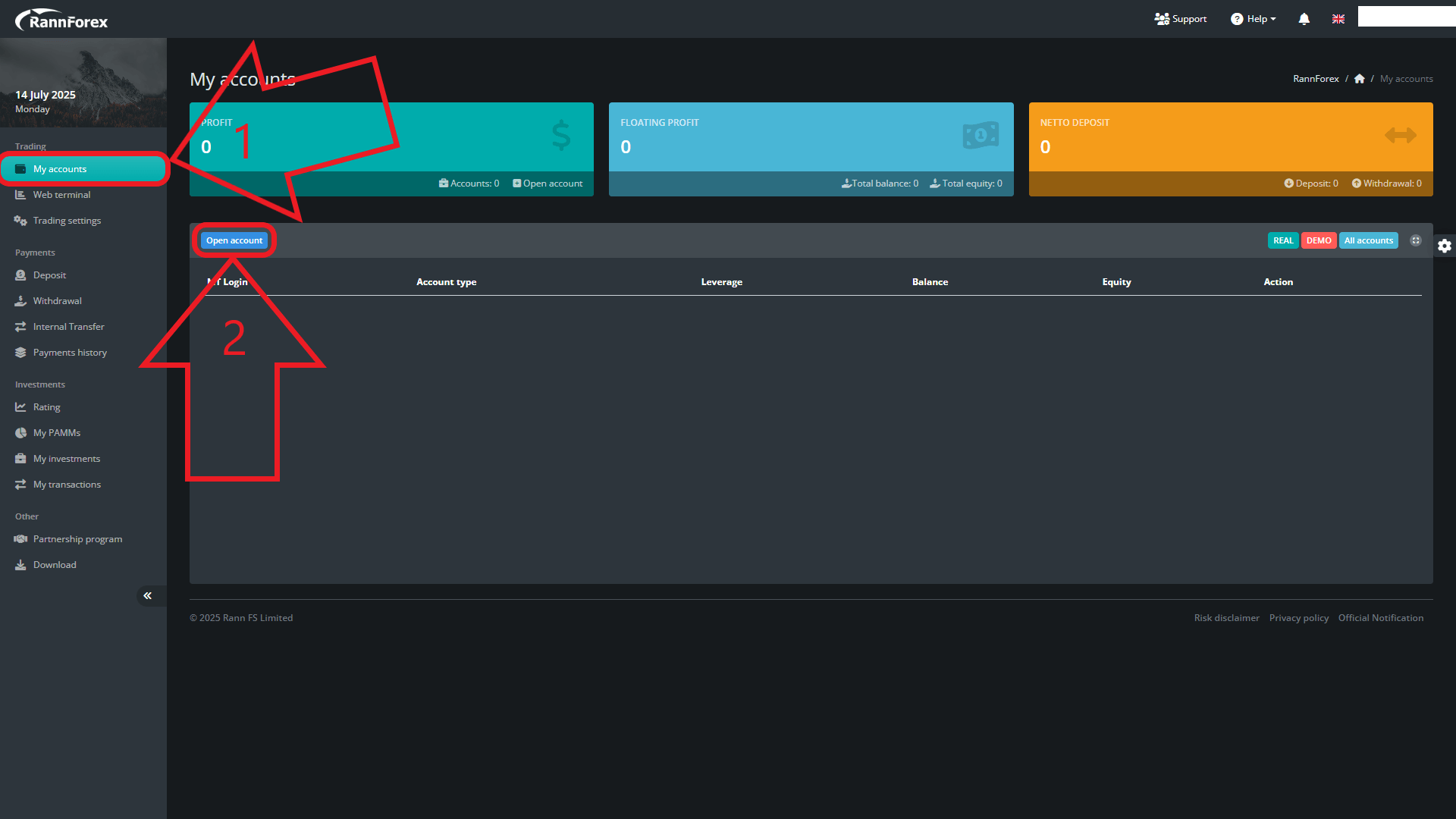Click the Deposit sidebar icon
This screenshot has height=819, width=1456.
pyautogui.click(x=20, y=275)
